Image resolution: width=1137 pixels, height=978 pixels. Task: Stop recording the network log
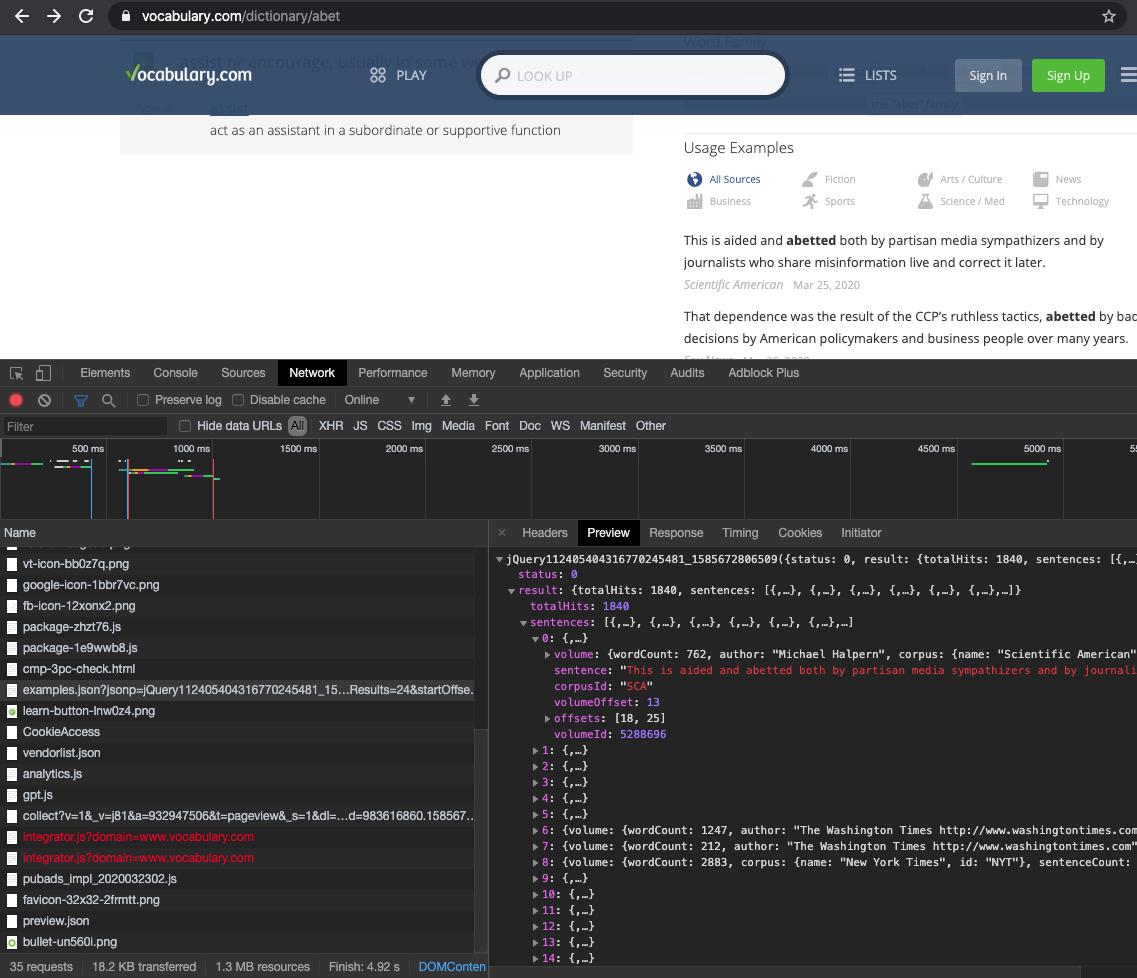point(16,400)
